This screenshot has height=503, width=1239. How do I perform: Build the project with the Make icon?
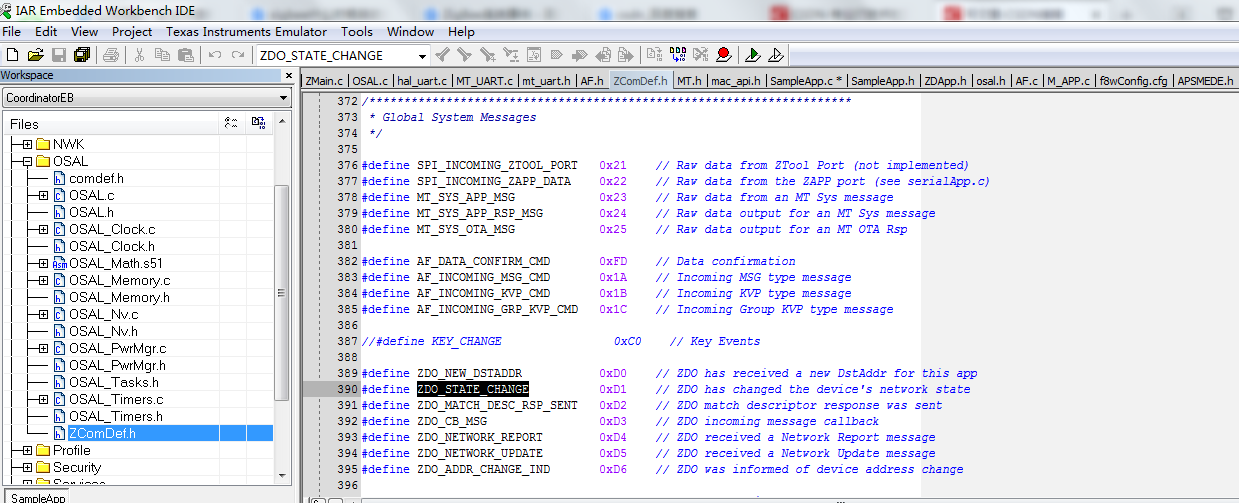[x=677, y=55]
